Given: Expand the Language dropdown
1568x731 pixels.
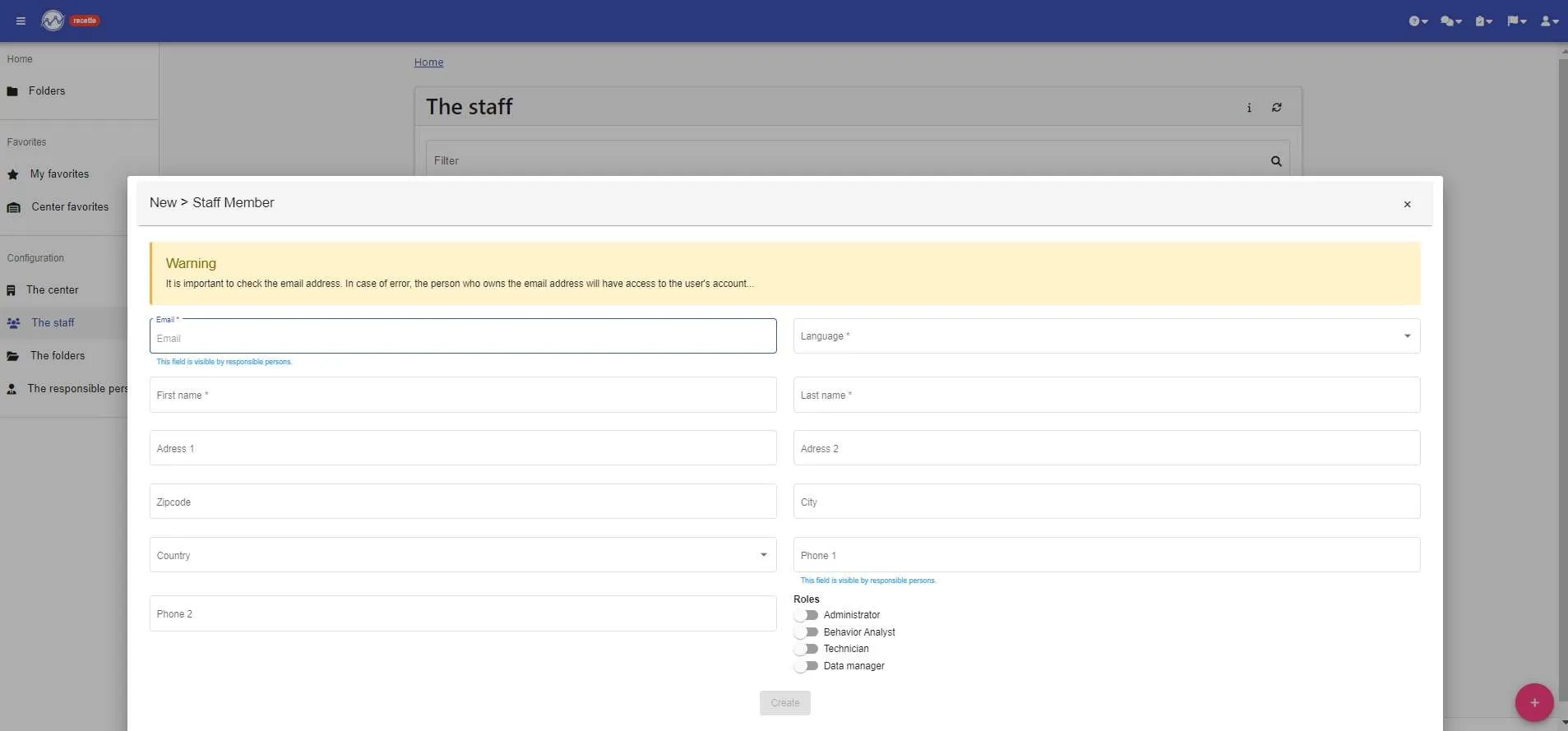Looking at the screenshot, I should click(x=1106, y=336).
